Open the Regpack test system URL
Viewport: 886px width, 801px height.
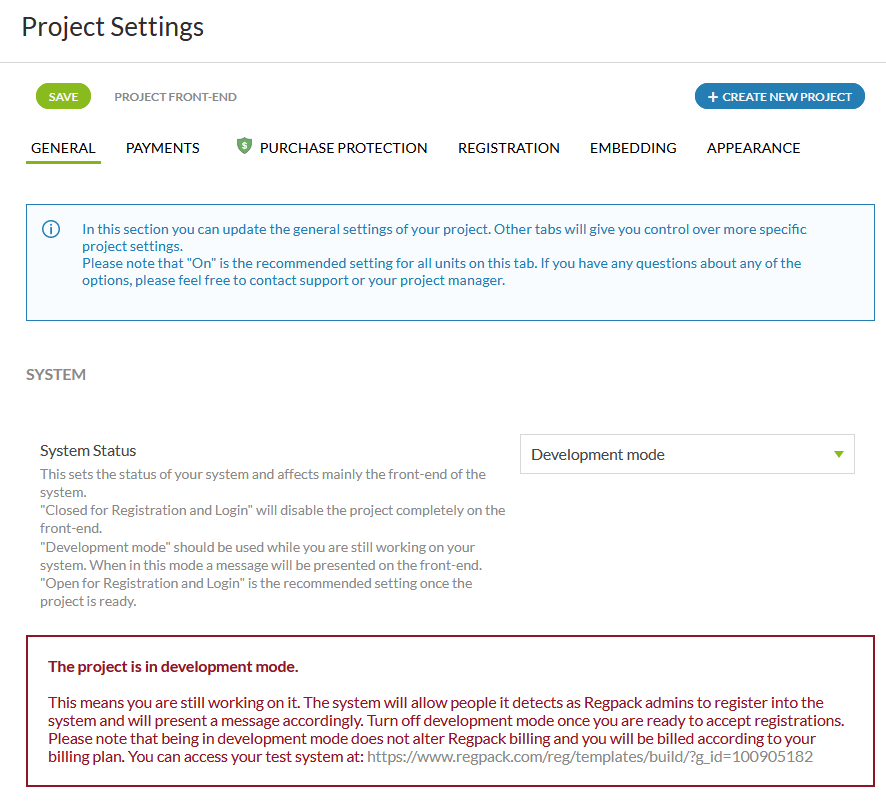coord(590,757)
